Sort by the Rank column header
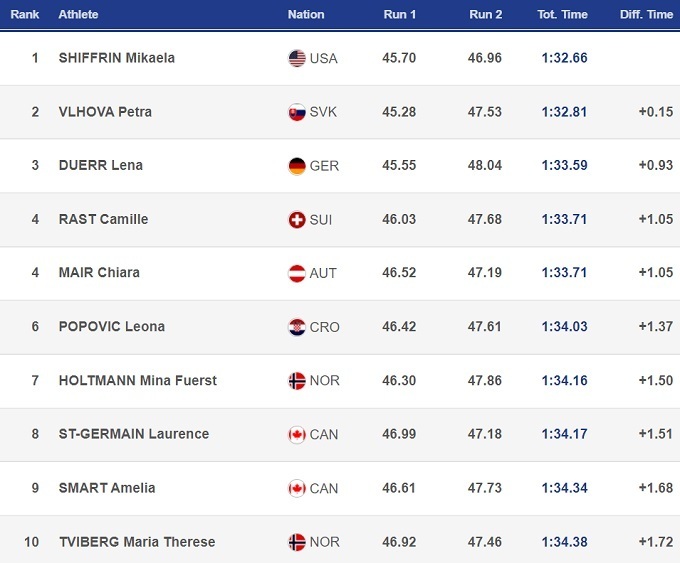This screenshot has height=563, width=680. (25, 15)
